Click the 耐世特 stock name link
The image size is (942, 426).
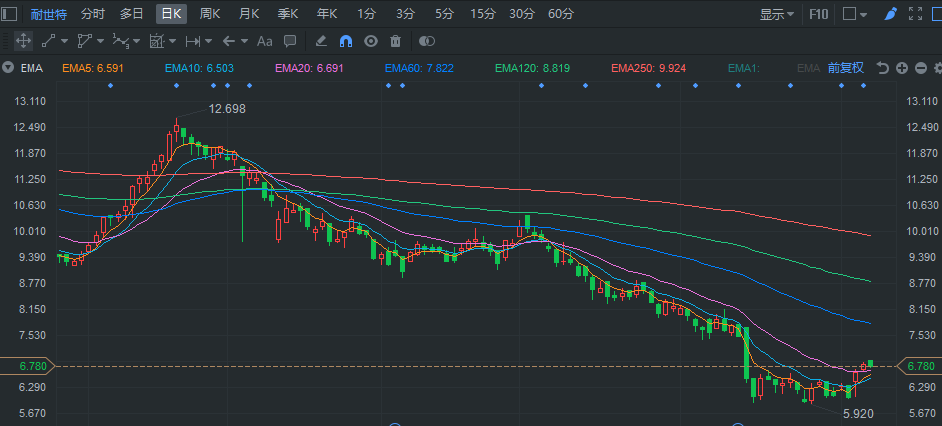[x=49, y=14]
